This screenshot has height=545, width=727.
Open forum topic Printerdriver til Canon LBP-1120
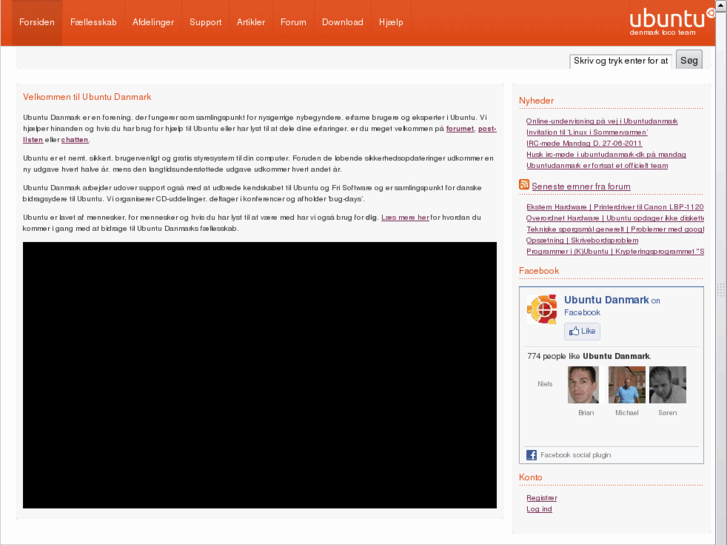(x=615, y=207)
